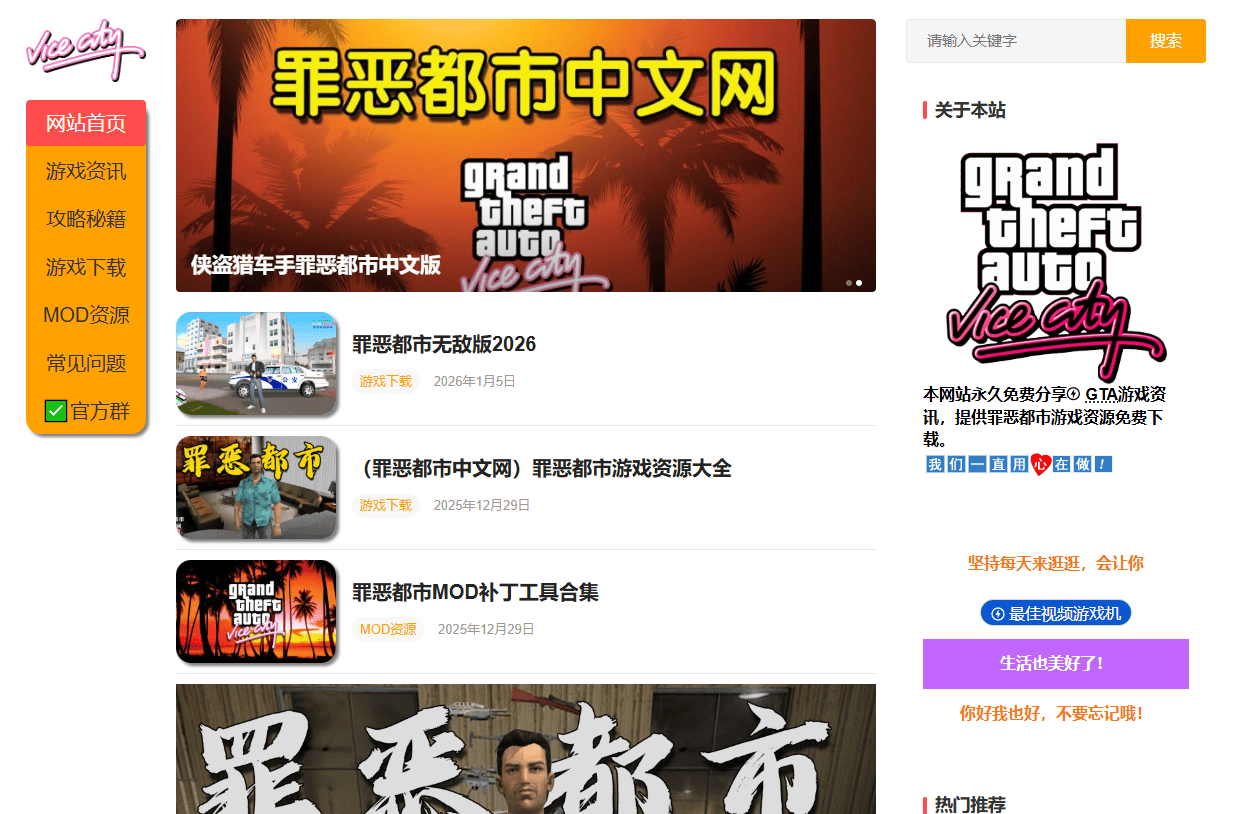Open the MOD资源 menu item
Screen dimensions: 1235x814
click(86, 315)
